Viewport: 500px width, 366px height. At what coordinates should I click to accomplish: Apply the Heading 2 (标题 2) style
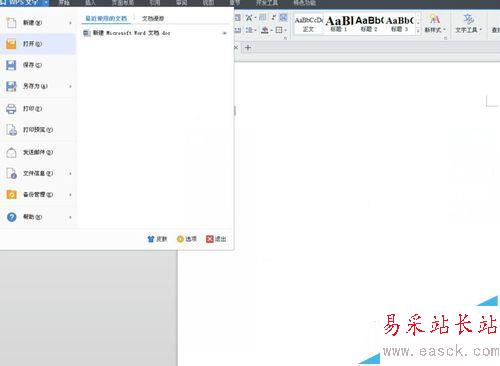(369, 24)
